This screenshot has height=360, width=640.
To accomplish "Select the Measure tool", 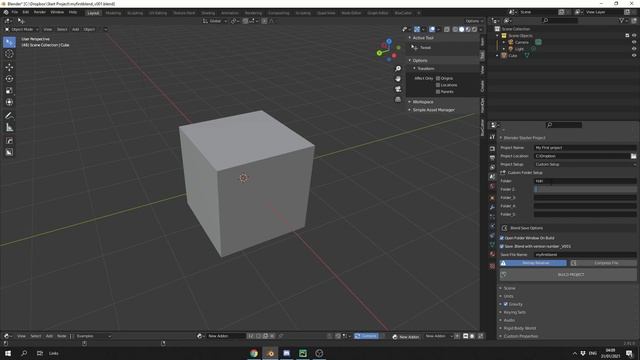I will point(9,128).
